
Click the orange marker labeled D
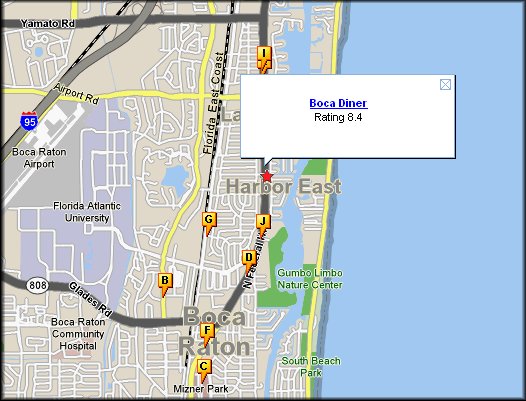[249, 261]
